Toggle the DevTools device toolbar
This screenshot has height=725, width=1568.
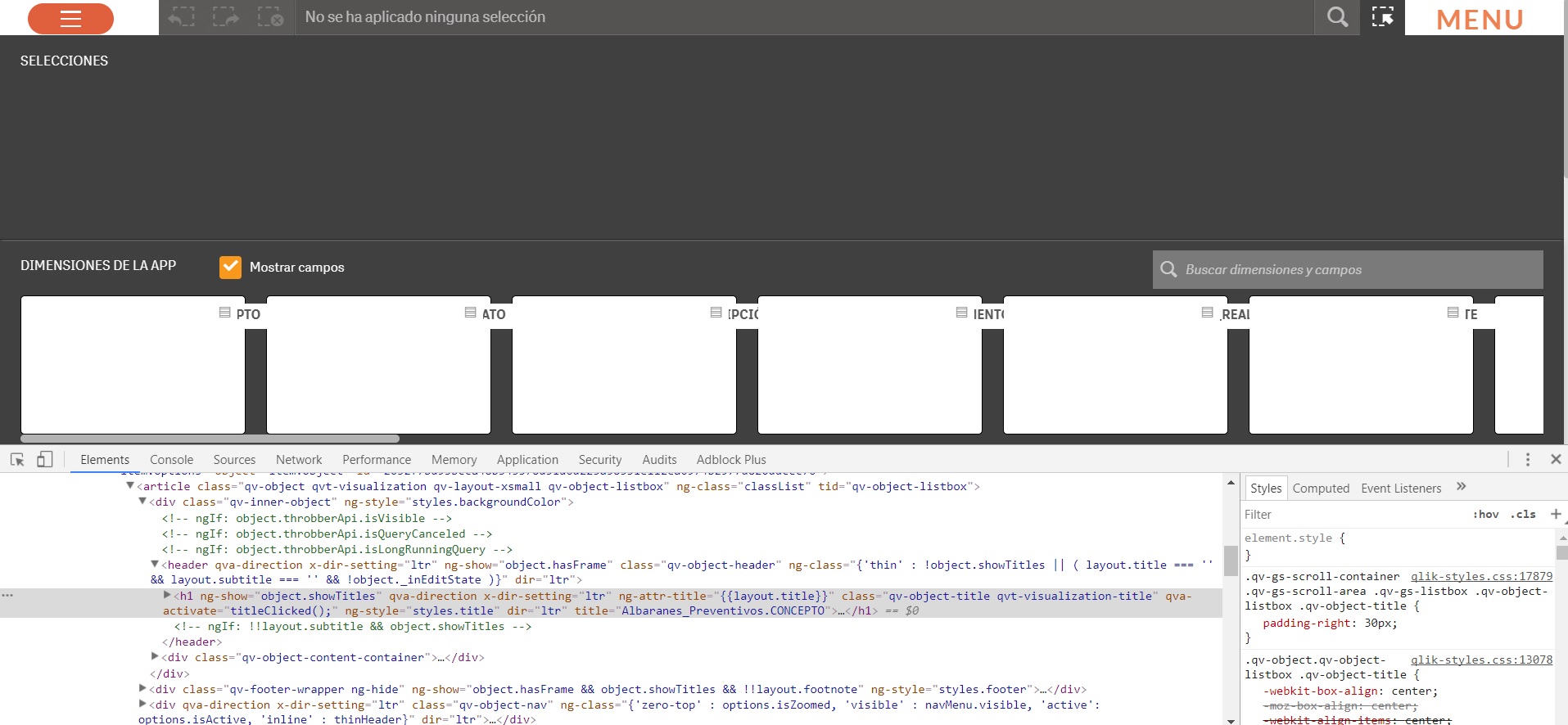(x=45, y=459)
